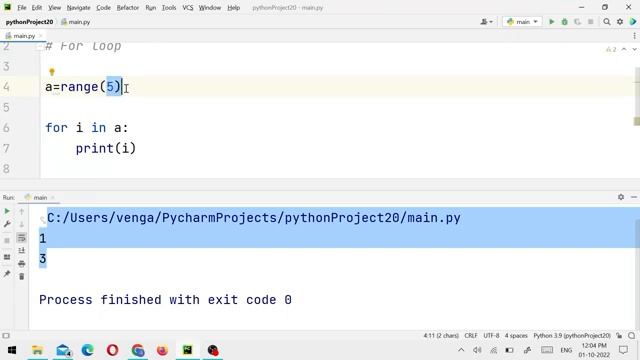
Task: Open the File menu
Action: point(22,8)
